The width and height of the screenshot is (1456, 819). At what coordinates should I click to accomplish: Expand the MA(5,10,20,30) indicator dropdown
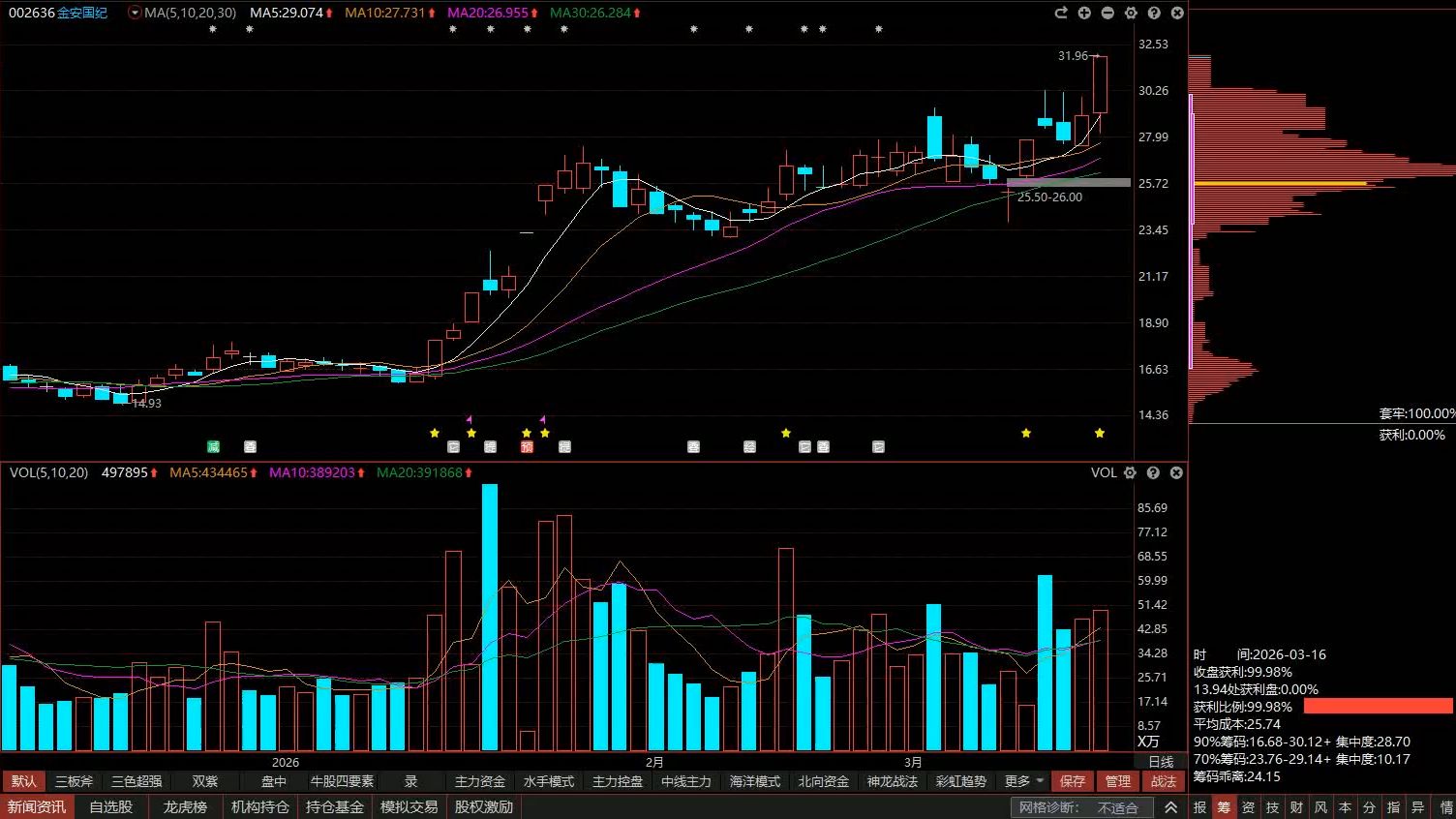[x=135, y=13]
